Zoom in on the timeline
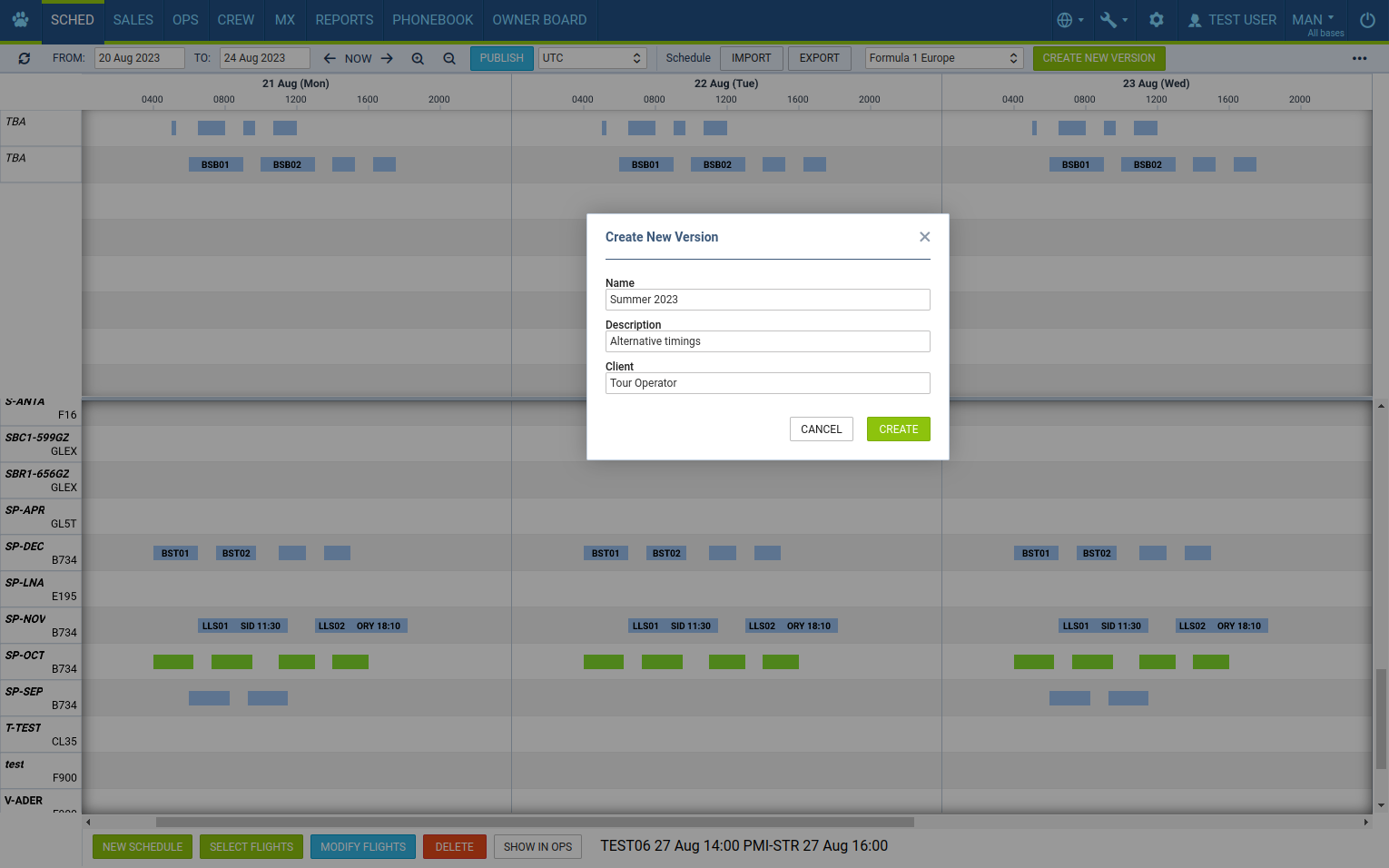 click(x=418, y=58)
